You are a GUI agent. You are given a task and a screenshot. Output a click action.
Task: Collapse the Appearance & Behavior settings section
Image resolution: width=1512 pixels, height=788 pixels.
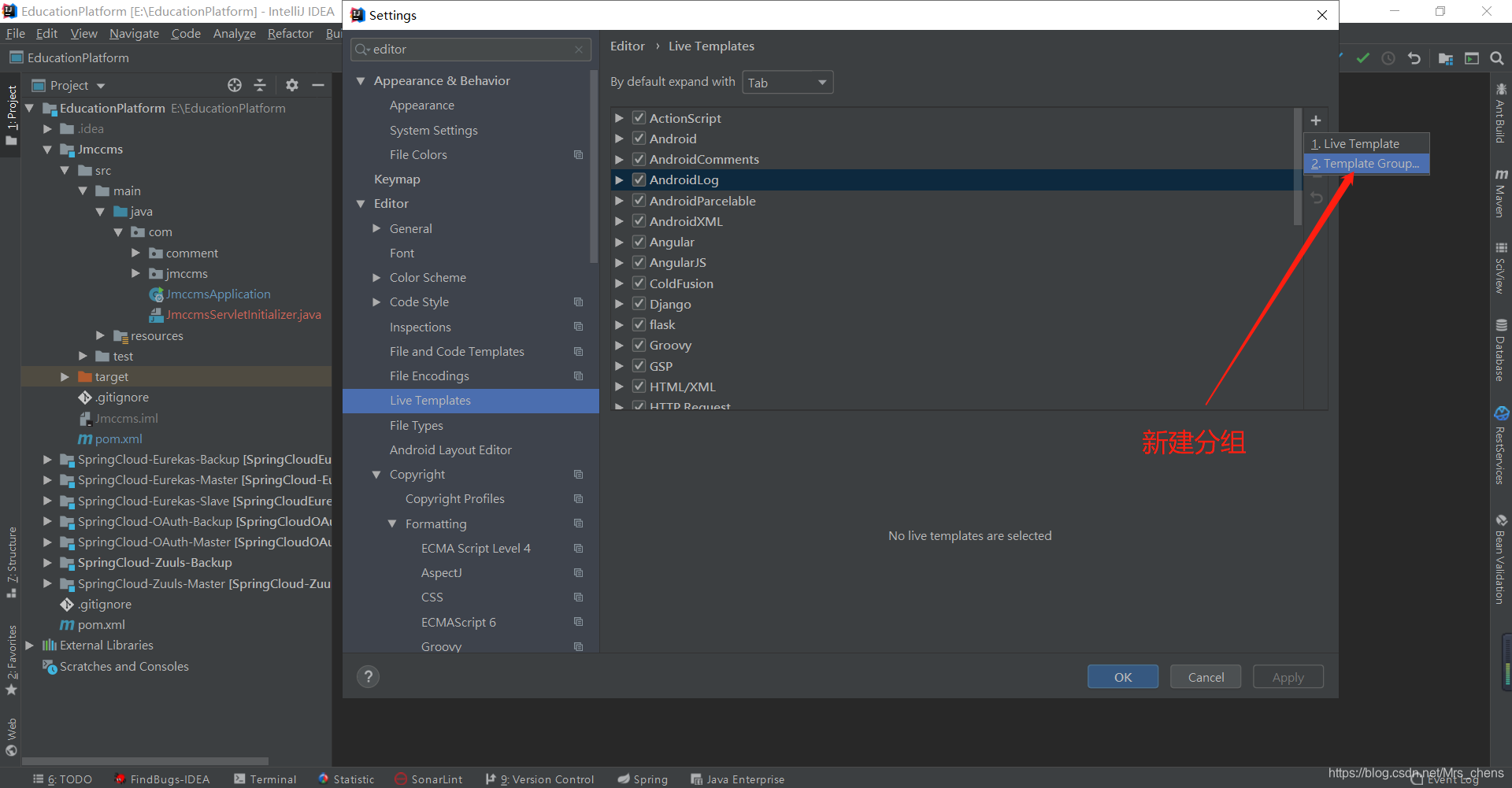(361, 81)
